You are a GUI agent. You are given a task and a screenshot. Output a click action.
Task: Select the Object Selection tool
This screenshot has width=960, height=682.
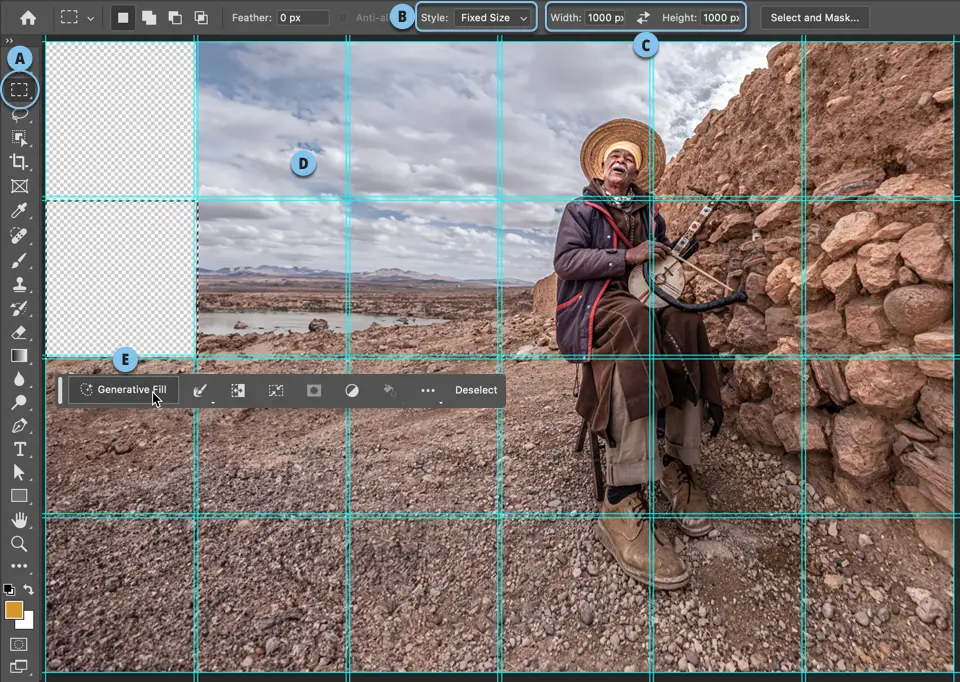tap(20, 138)
